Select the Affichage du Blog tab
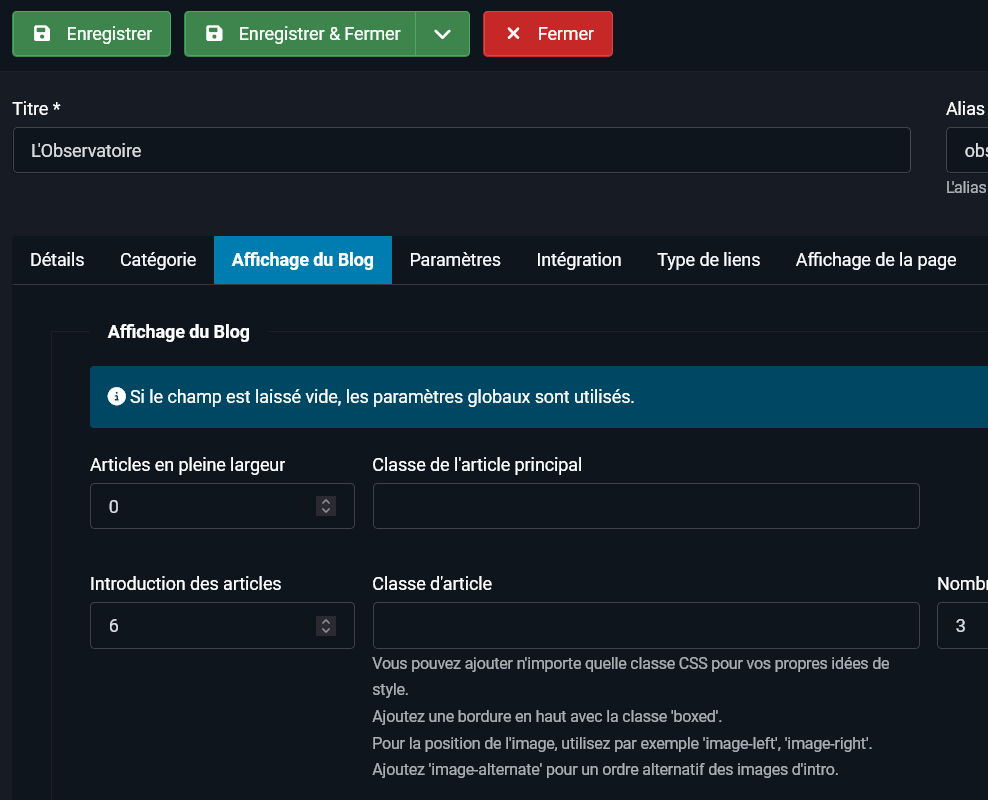This screenshot has width=988, height=800. 303,260
